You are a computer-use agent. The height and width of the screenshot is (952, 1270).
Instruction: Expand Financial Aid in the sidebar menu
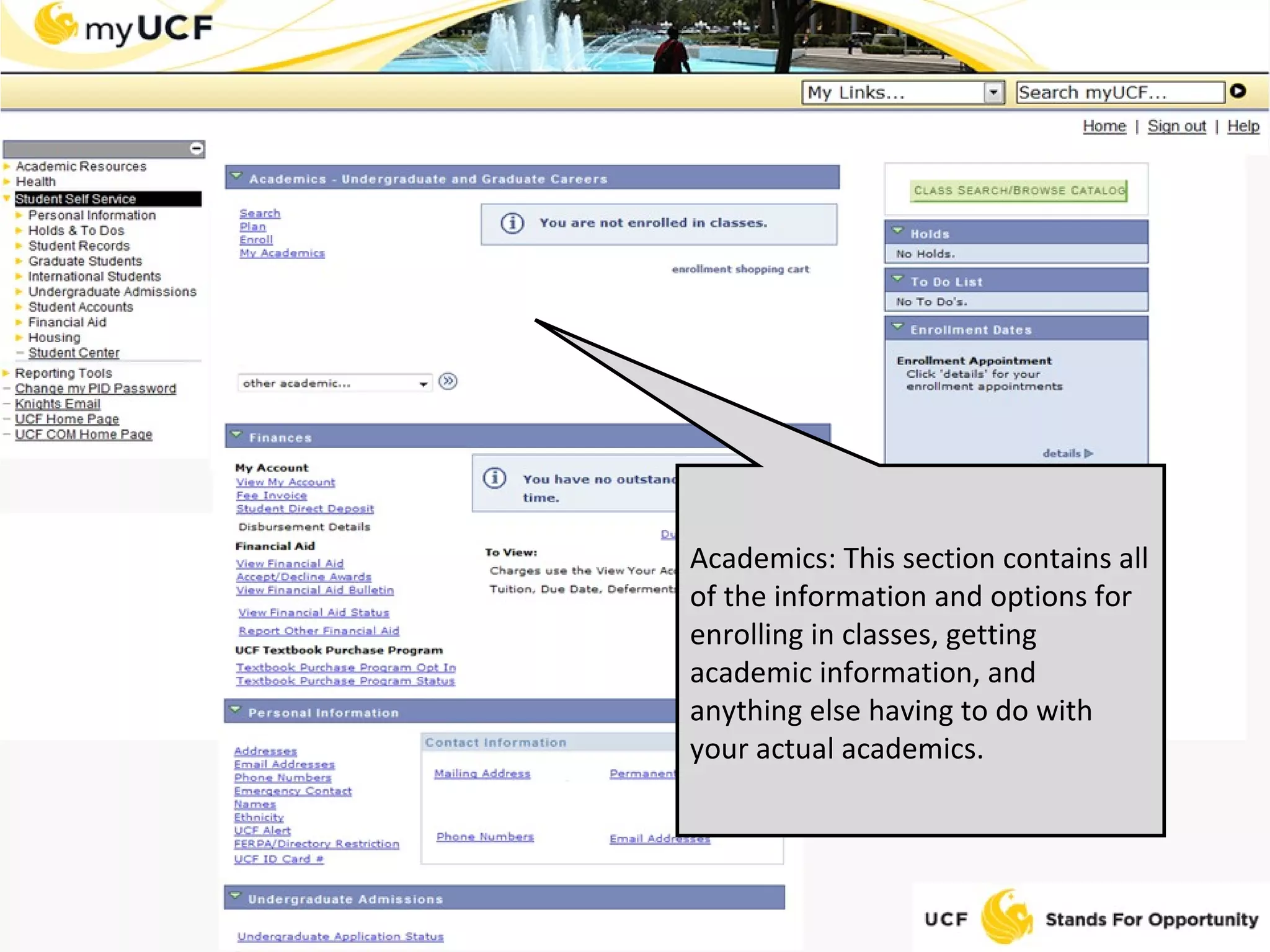[67, 322]
